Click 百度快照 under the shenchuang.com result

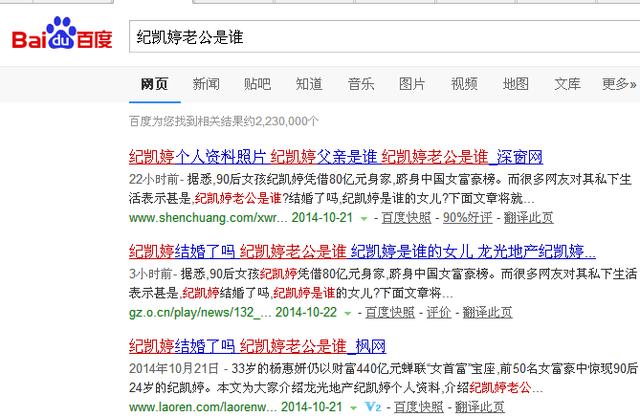(x=407, y=218)
